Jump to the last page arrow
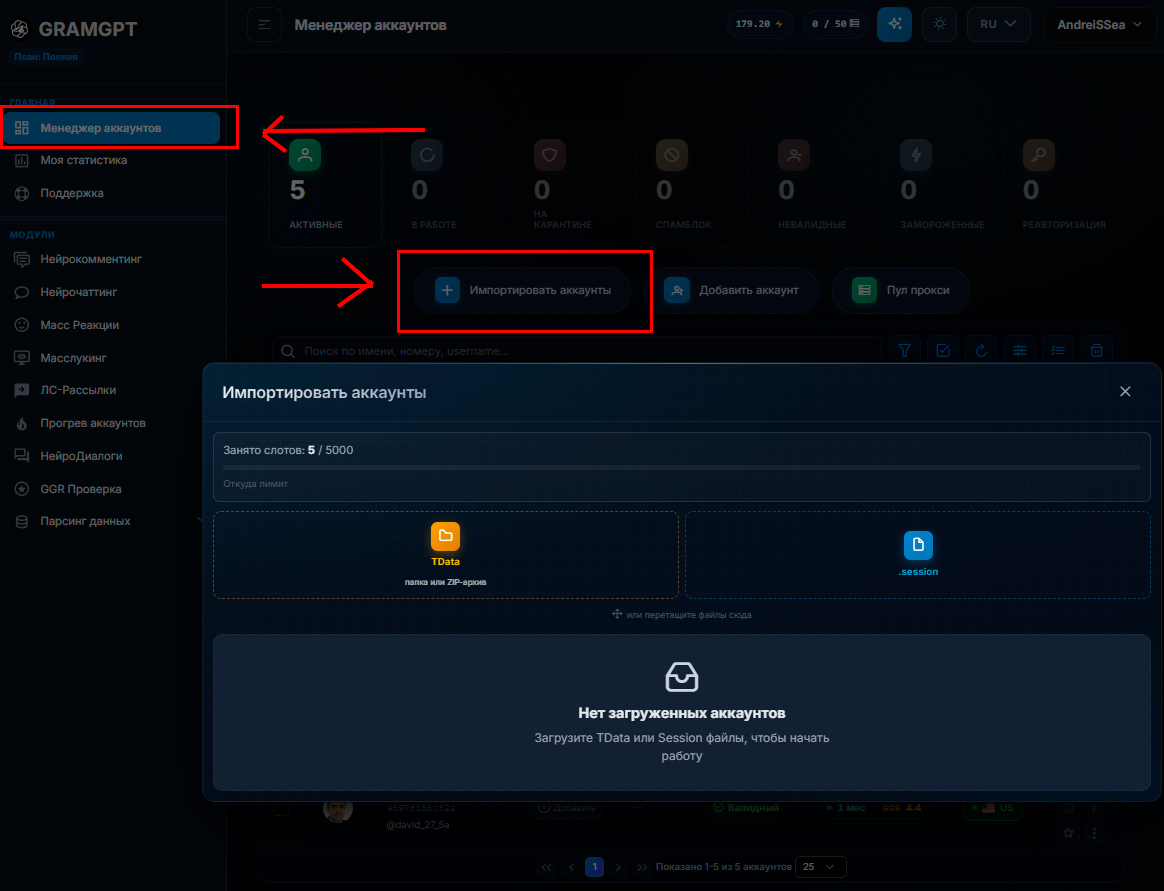1164x891 pixels. [642, 866]
